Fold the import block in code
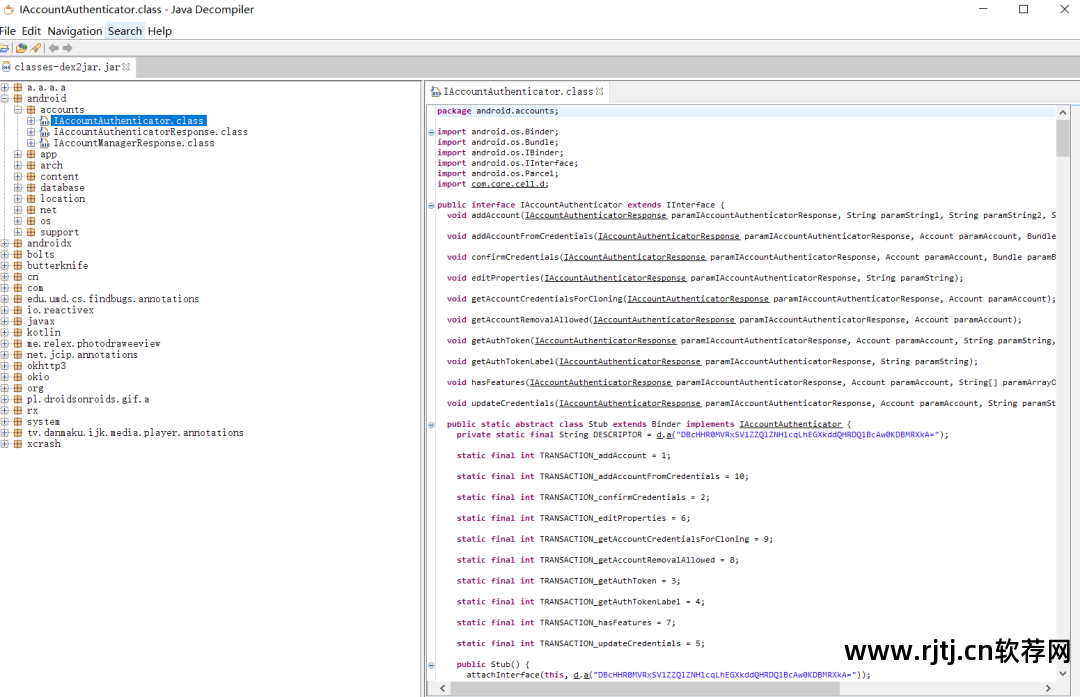1080x697 pixels. (431, 132)
